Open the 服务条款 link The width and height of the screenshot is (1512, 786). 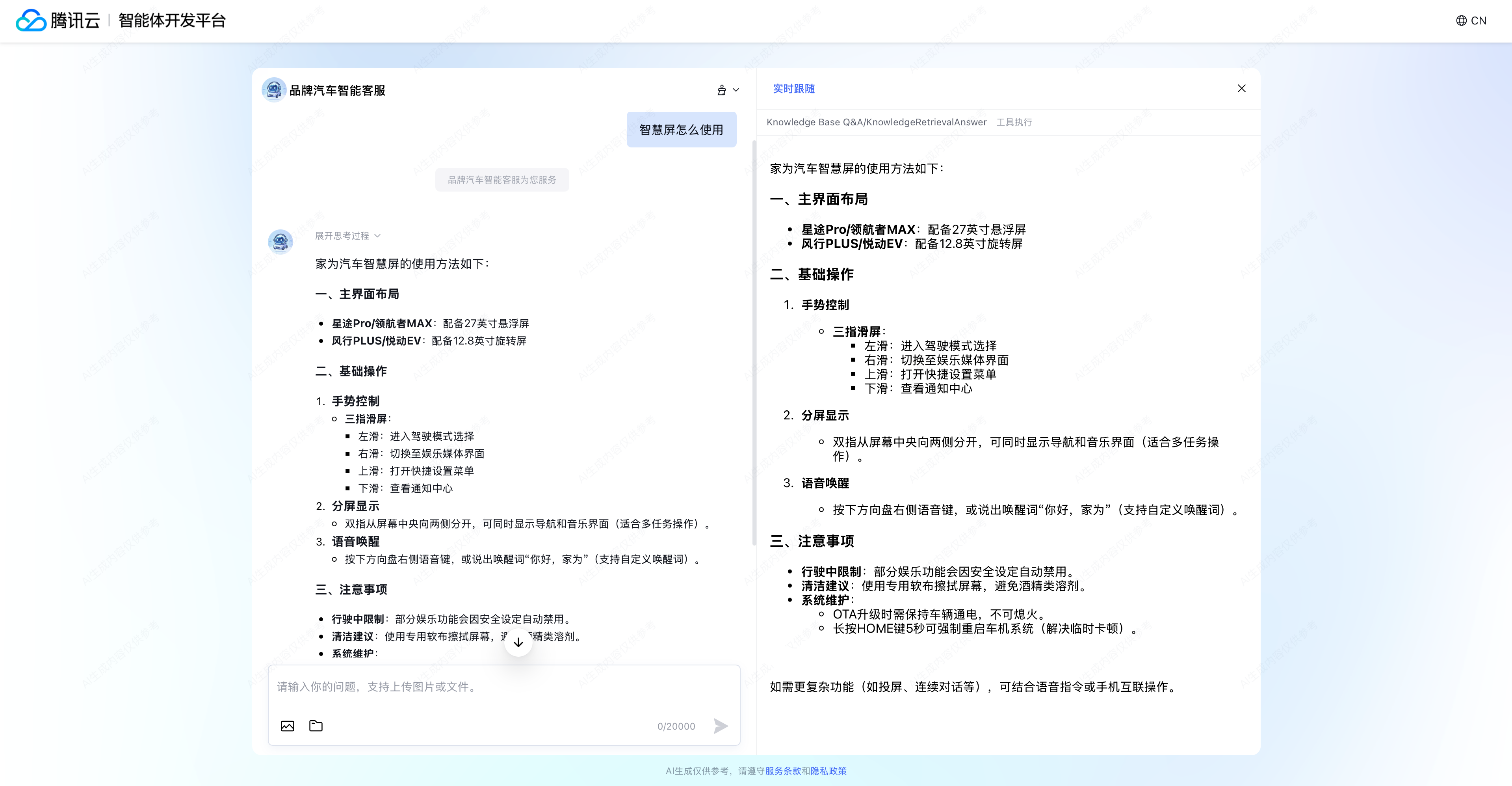(x=783, y=771)
